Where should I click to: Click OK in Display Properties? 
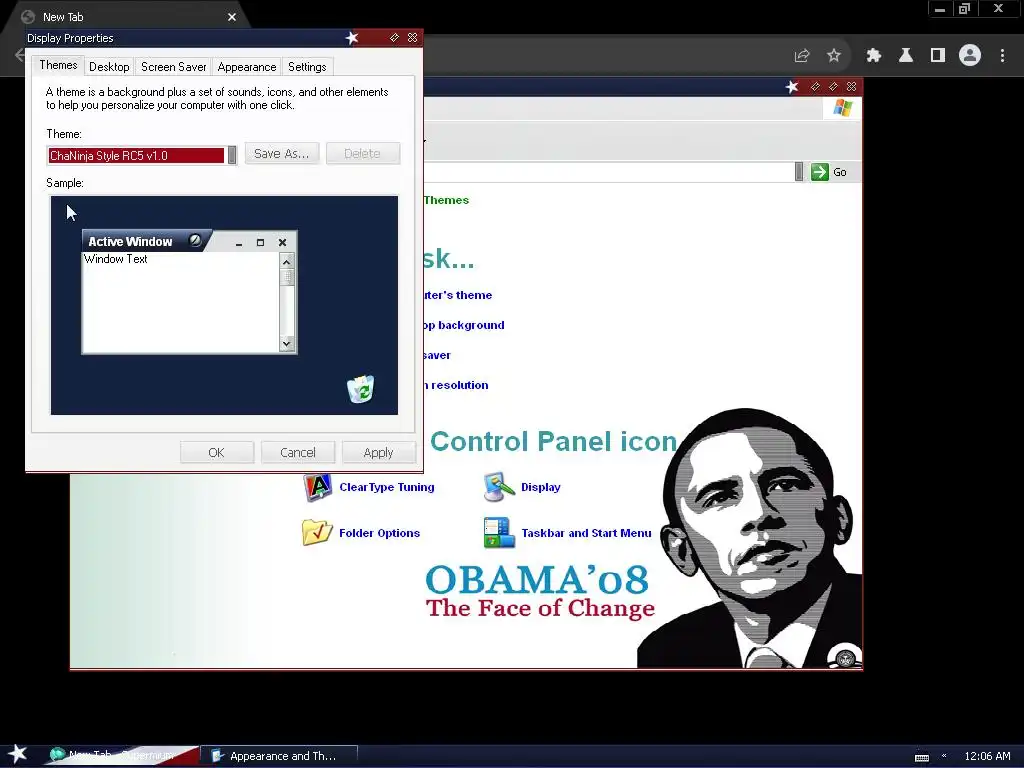pyautogui.click(x=216, y=453)
